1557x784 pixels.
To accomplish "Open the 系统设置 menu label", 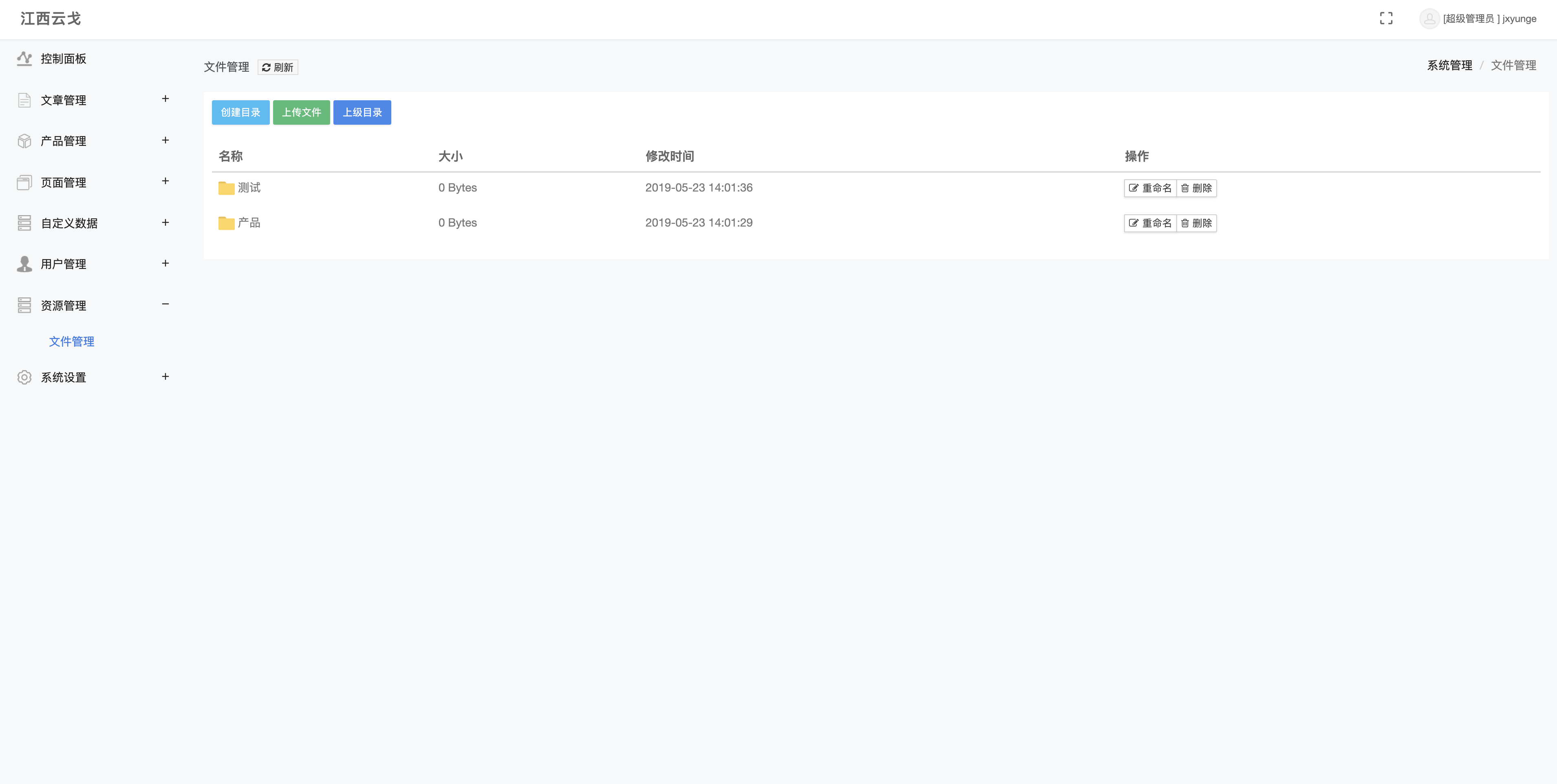I will 64,377.
